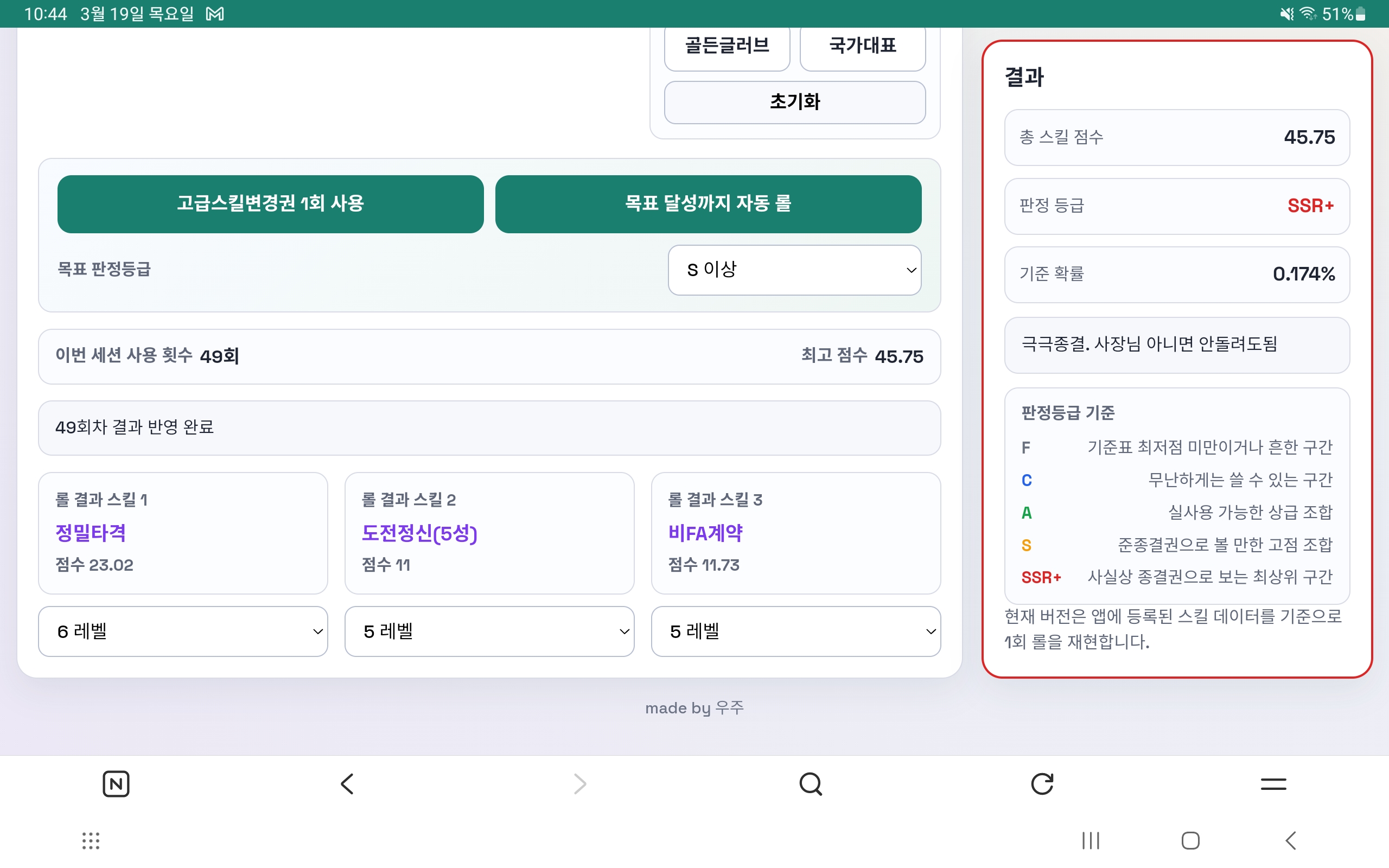Start '목표 달성까지 자동 롤' button
Image resolution: width=1389 pixels, height=868 pixels.
pyautogui.click(x=708, y=204)
